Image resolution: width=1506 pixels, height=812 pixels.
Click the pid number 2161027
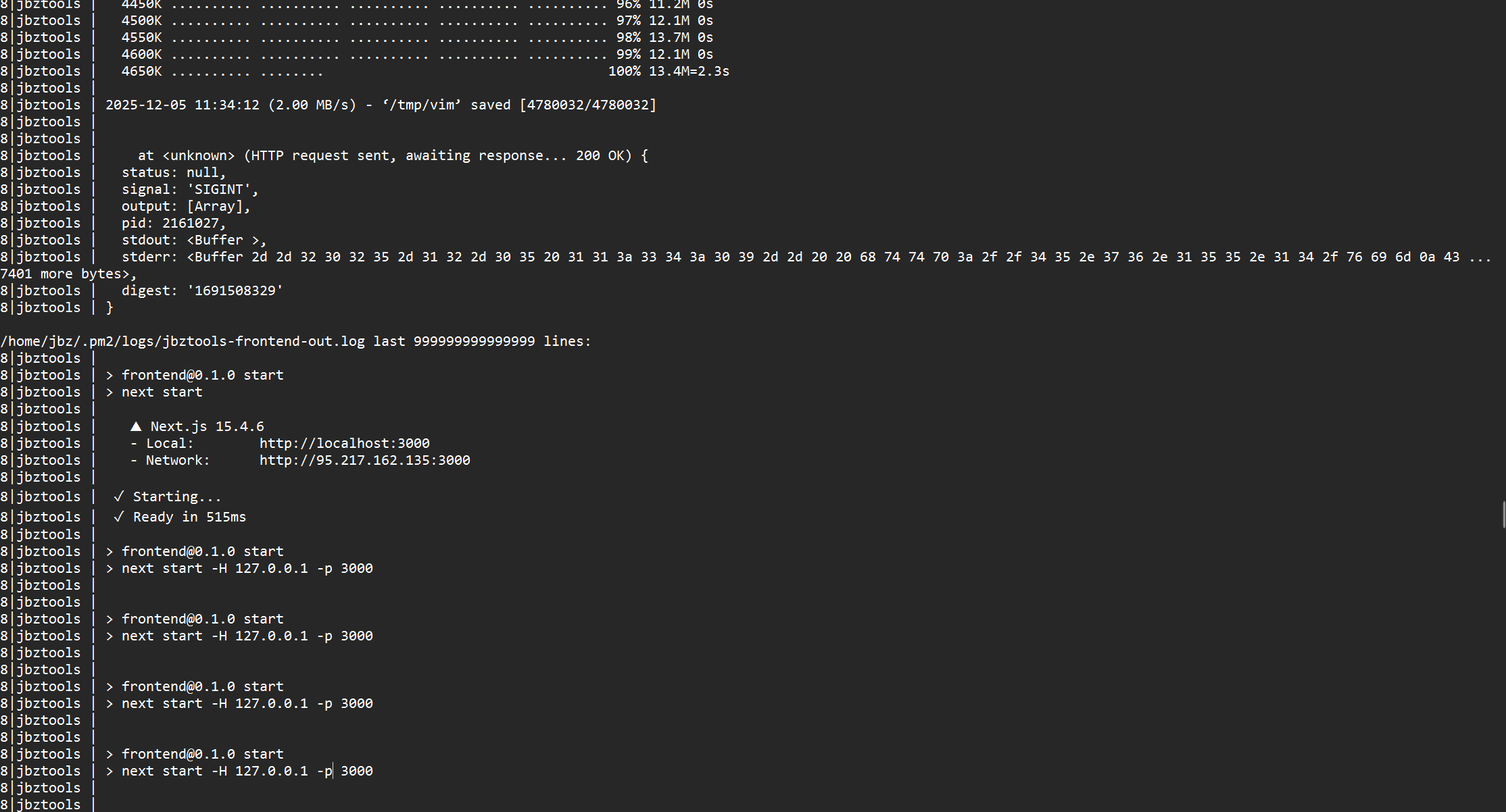(190, 223)
